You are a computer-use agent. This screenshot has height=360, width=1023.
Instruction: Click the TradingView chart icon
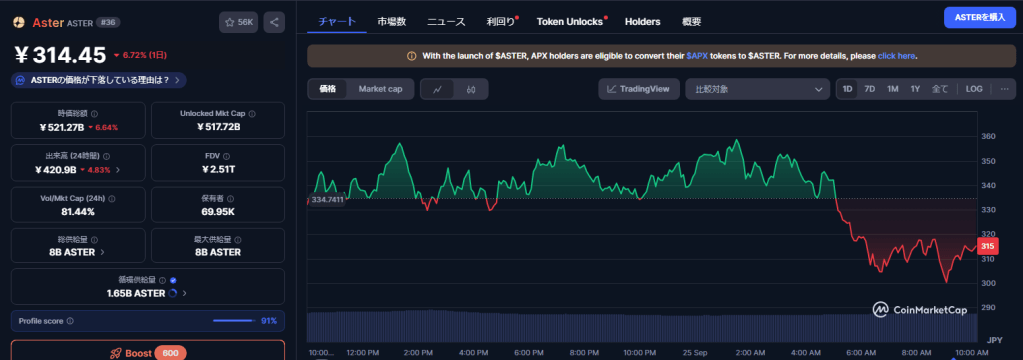click(611, 89)
